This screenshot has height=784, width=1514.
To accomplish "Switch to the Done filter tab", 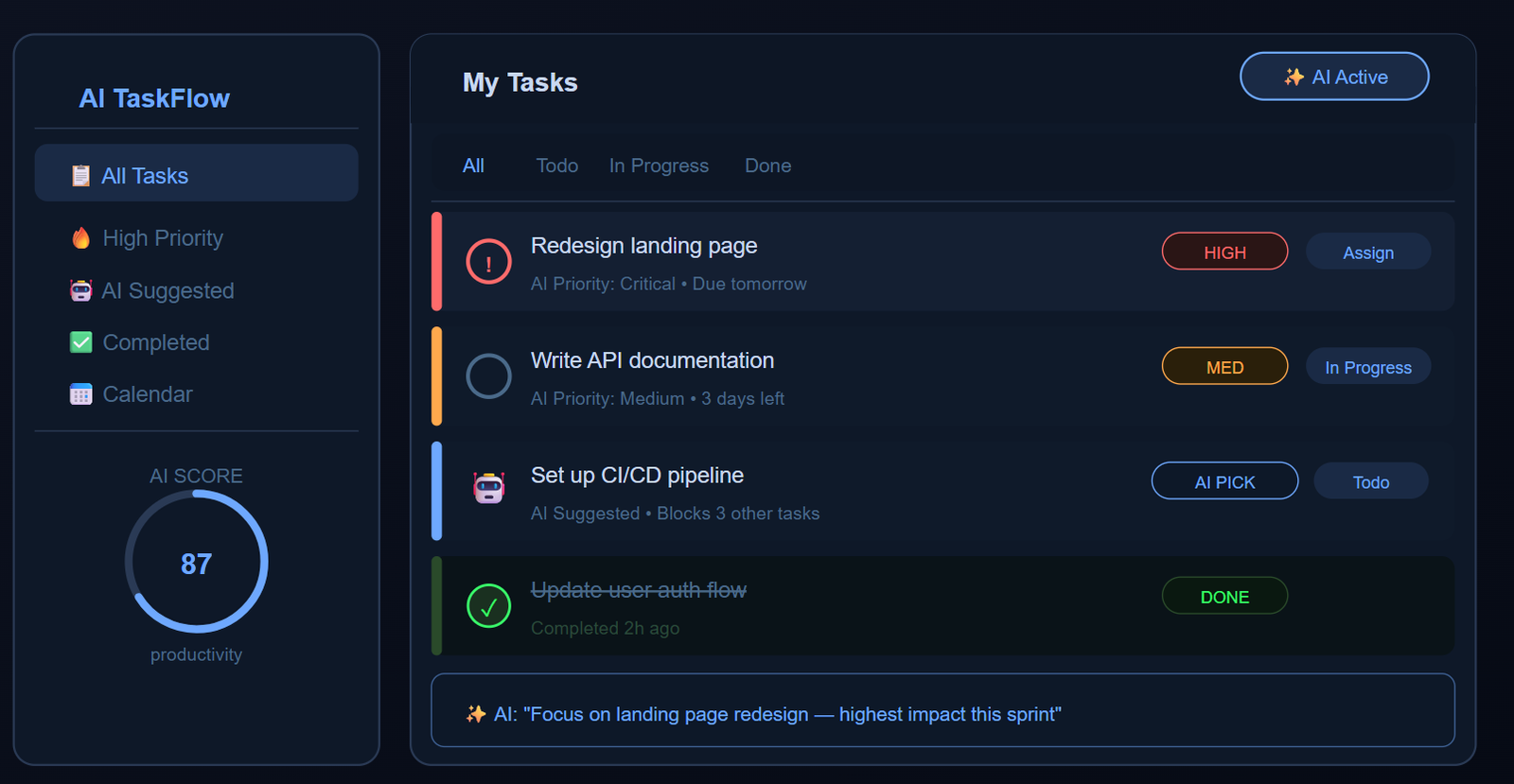I will coord(767,166).
